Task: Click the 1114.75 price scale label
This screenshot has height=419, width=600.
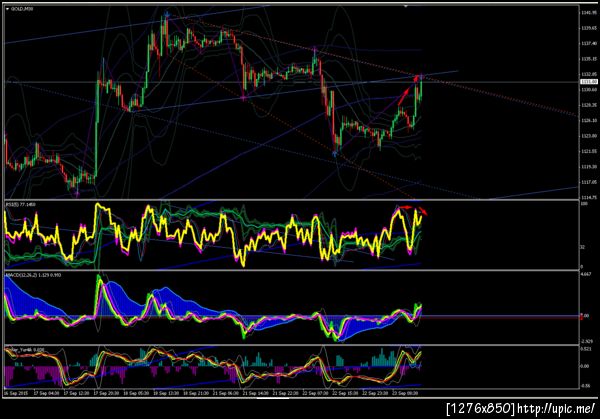Action: click(x=589, y=197)
